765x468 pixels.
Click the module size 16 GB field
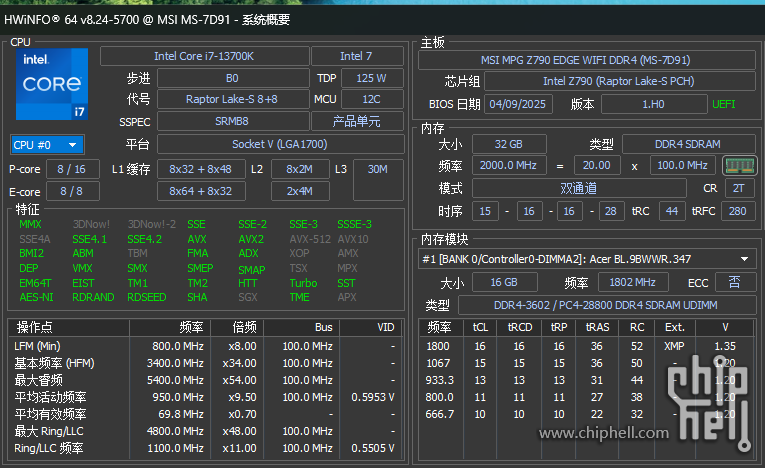[x=504, y=282]
